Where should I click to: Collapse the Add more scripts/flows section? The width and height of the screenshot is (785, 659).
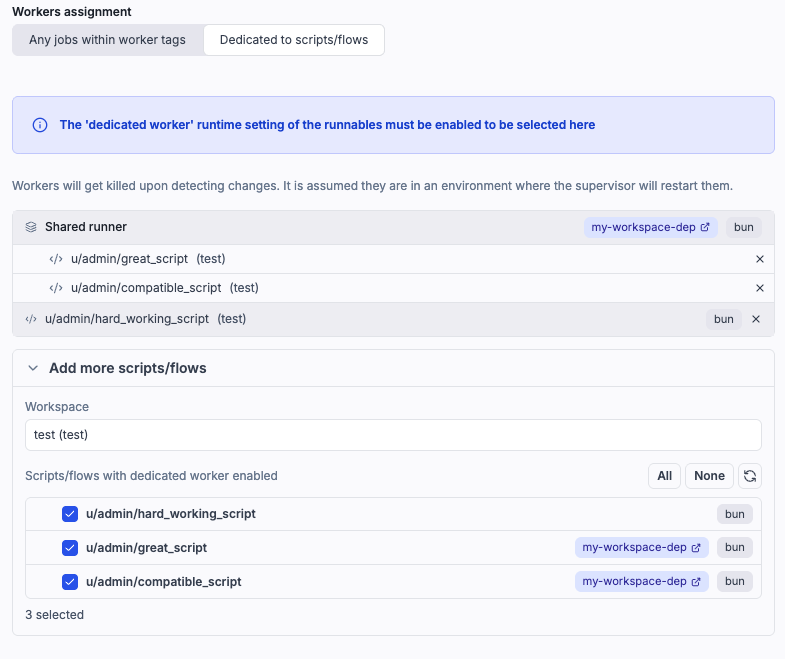33,368
